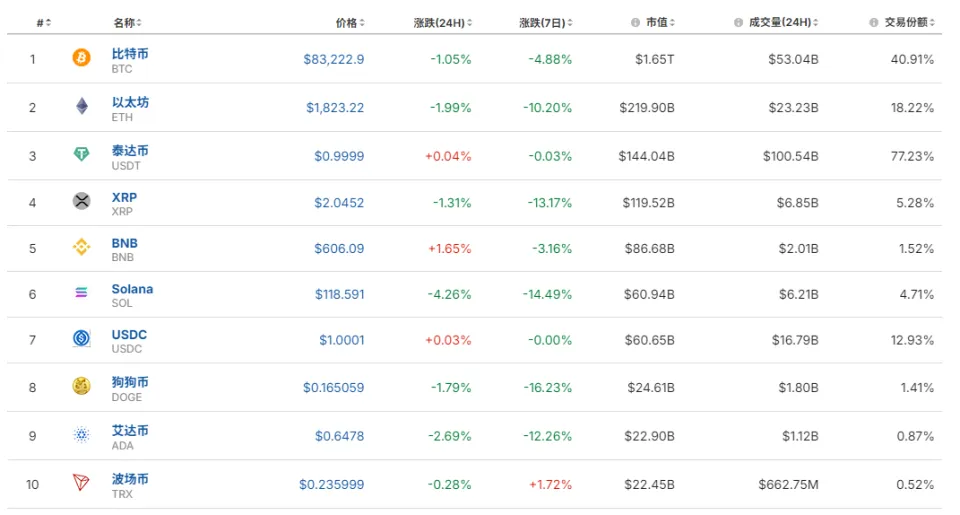Select Ethereum market cap $219.90B
This screenshot has height=515, width=960.
[647, 108]
